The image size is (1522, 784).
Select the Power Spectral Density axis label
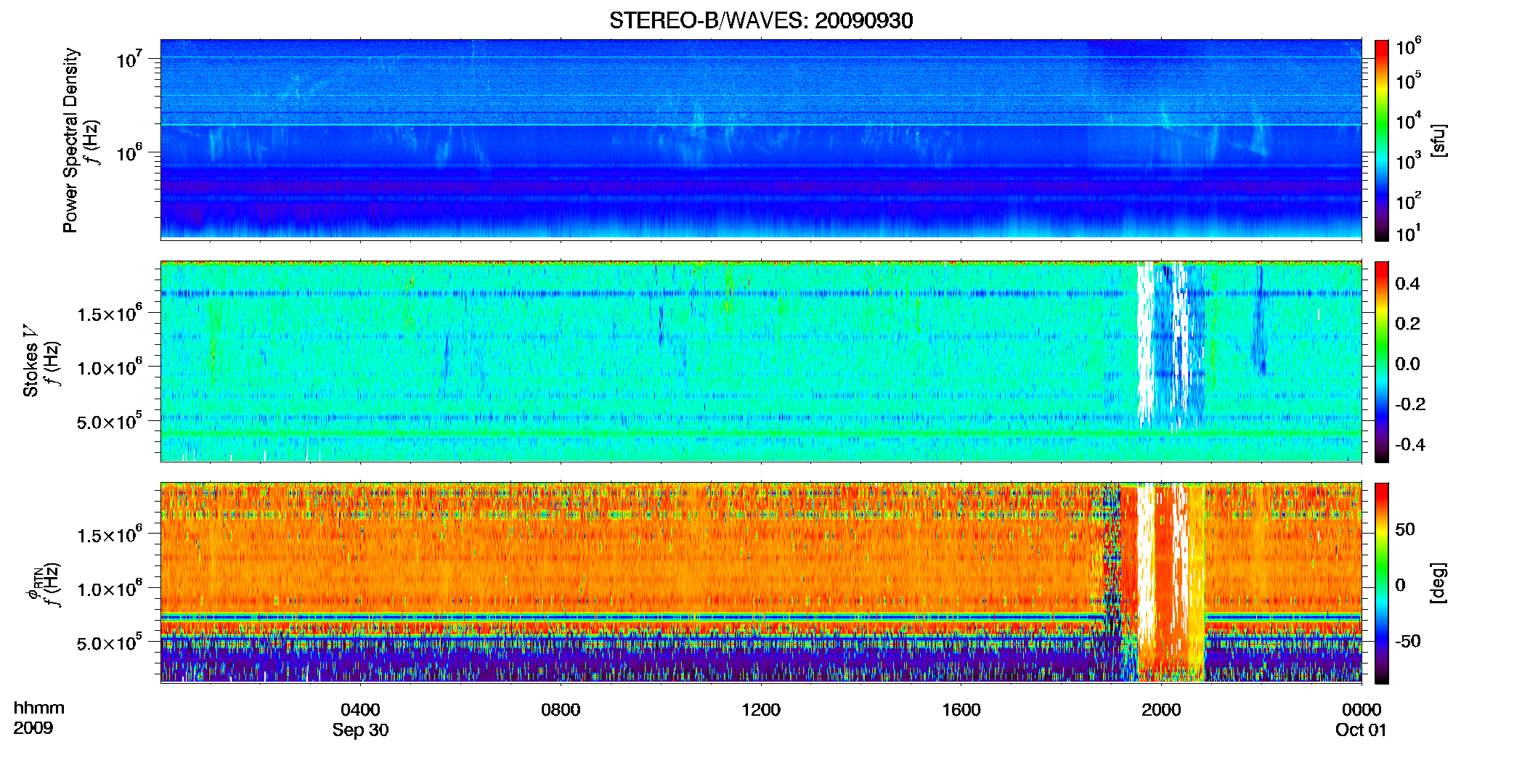(70, 140)
